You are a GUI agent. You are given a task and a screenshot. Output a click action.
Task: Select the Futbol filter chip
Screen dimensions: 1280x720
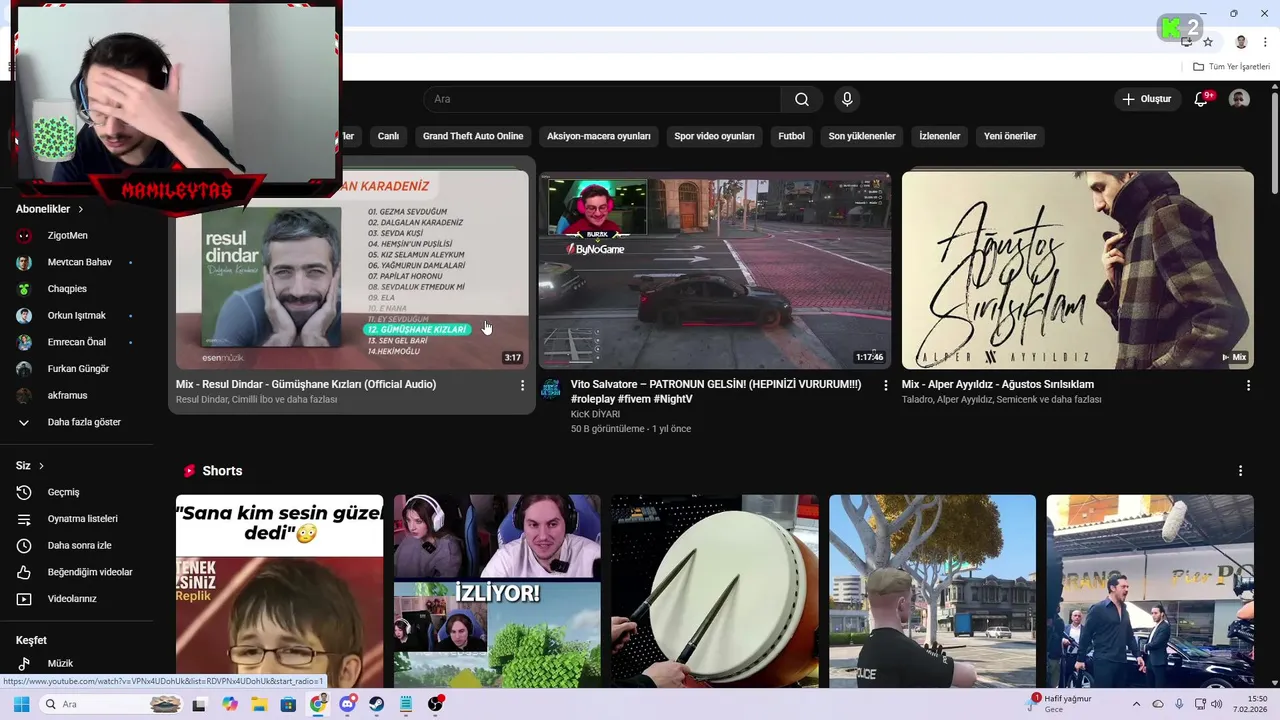coord(792,136)
